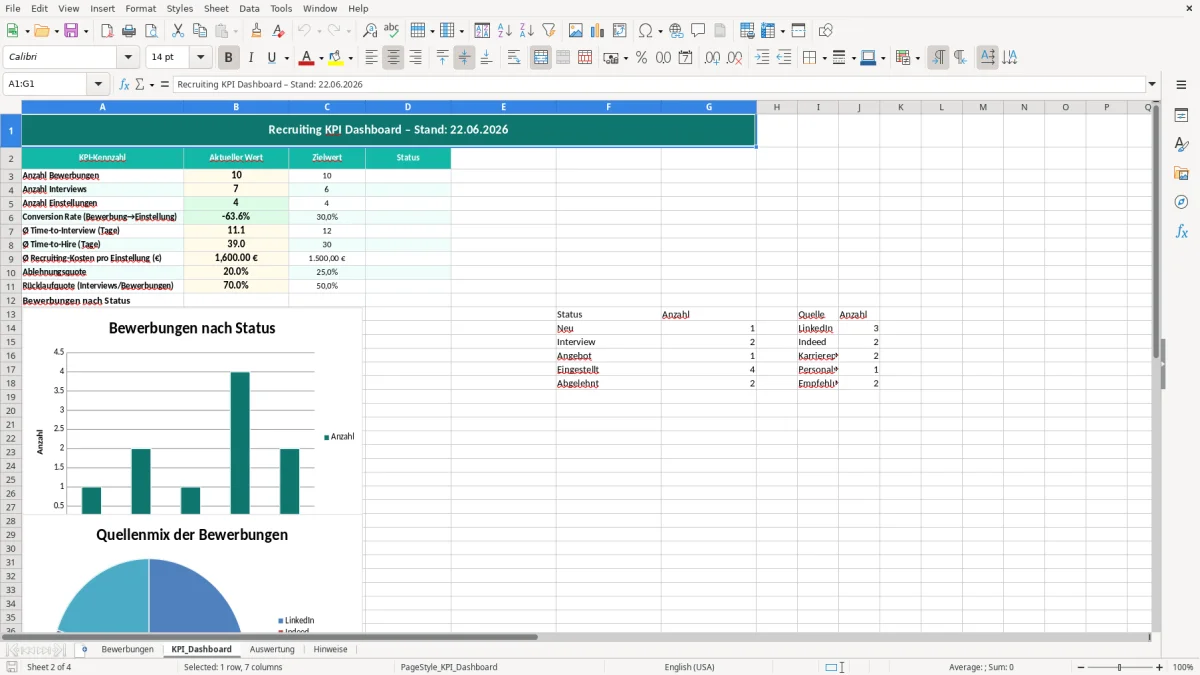Click the AutoFilter funnel icon

(549, 31)
